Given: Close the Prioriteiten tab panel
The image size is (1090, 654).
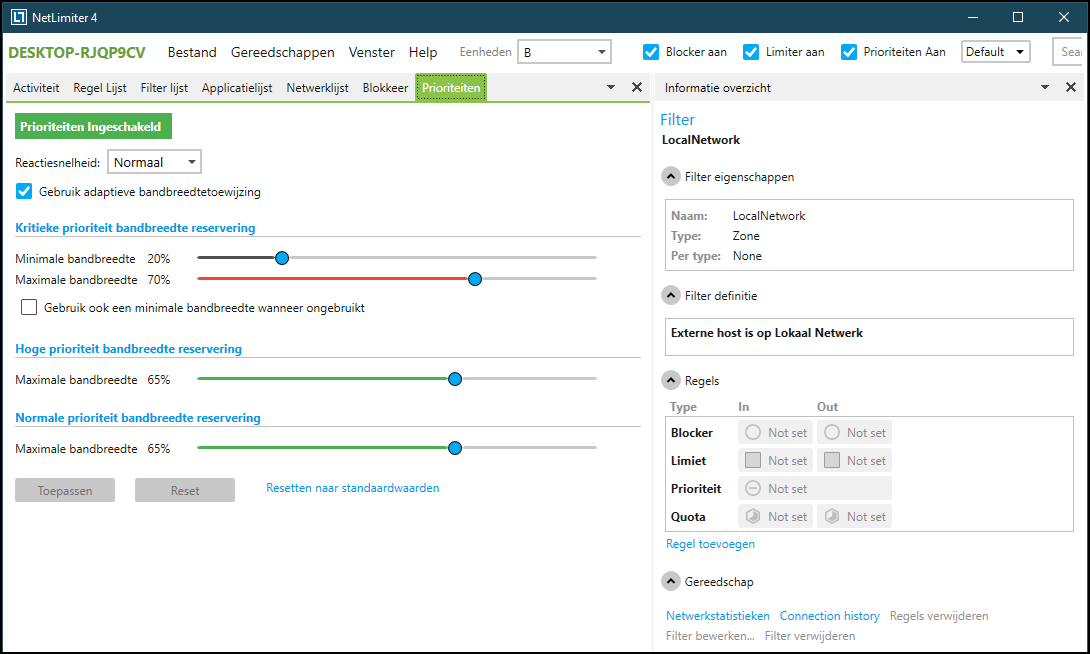Looking at the screenshot, I should (636, 88).
